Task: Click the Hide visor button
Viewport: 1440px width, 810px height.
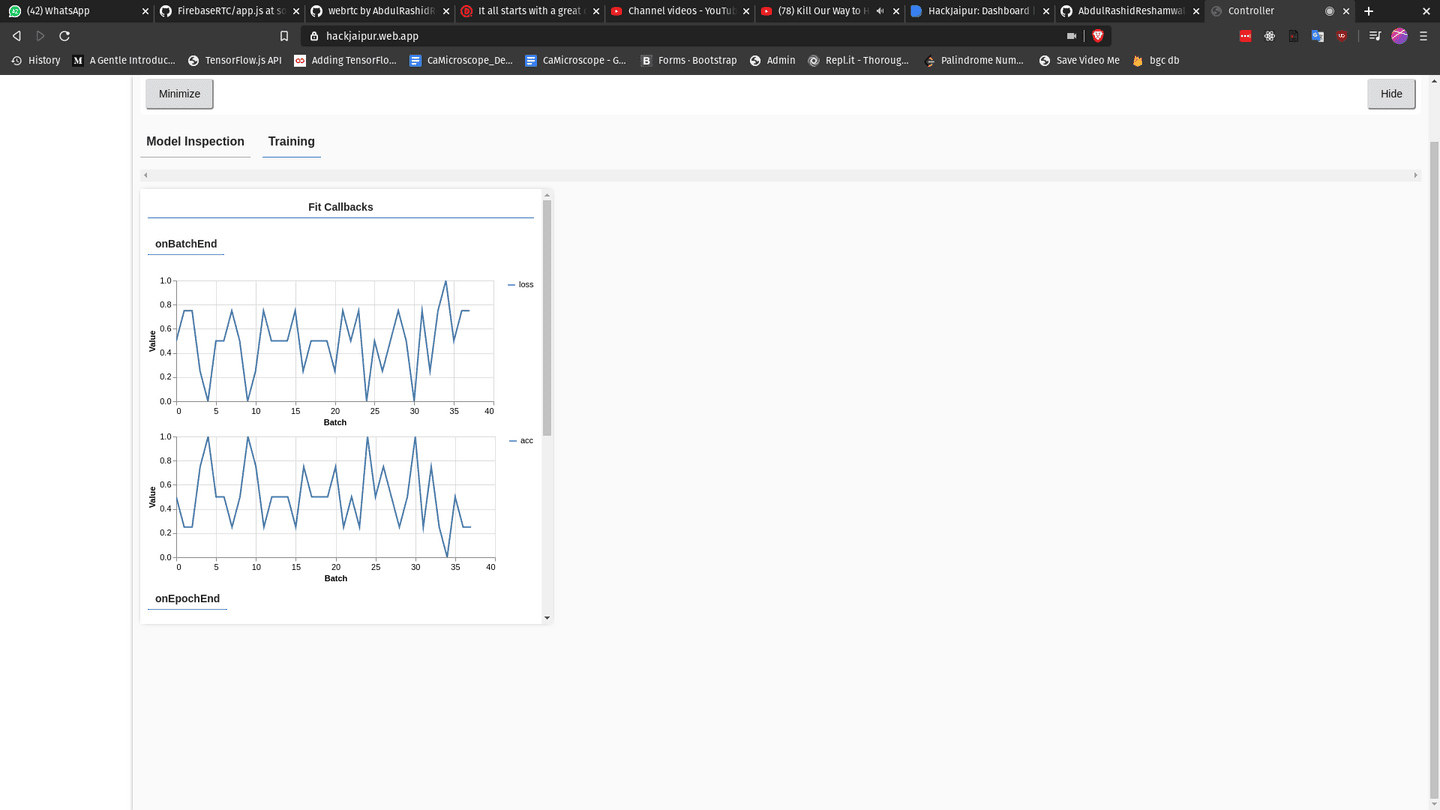Action: tap(1391, 94)
